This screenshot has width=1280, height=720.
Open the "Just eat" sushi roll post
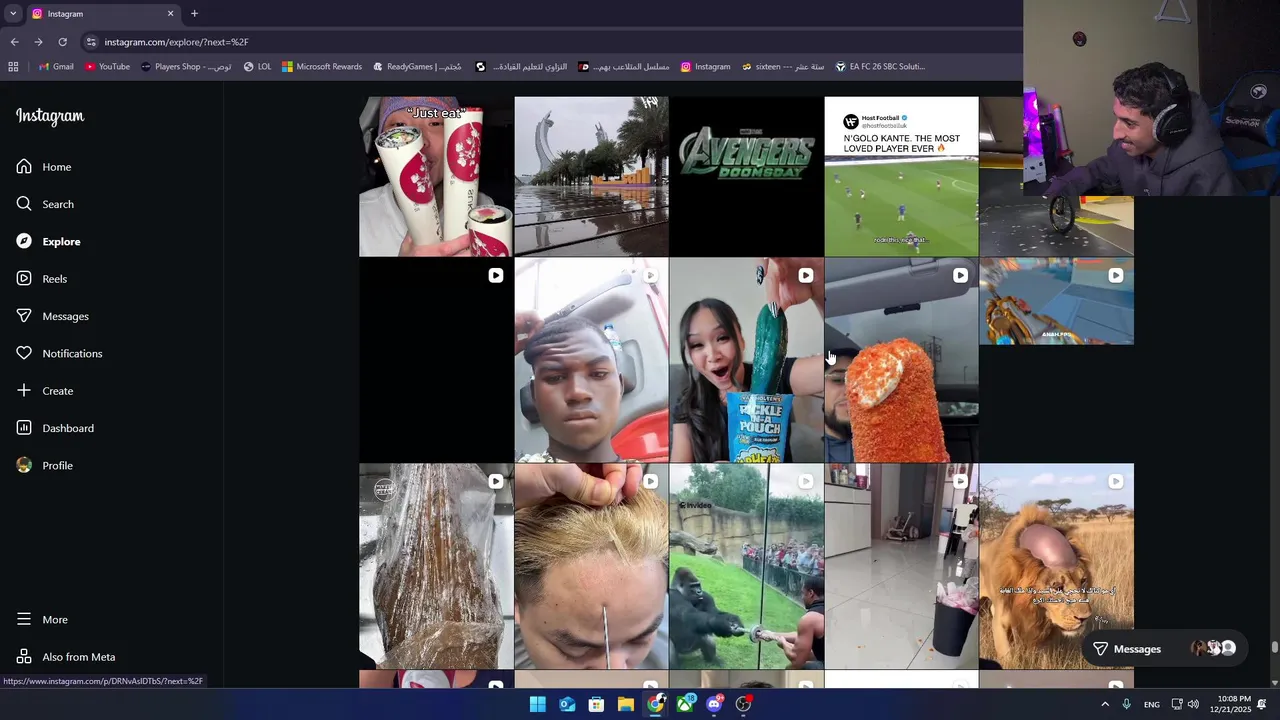click(x=436, y=176)
